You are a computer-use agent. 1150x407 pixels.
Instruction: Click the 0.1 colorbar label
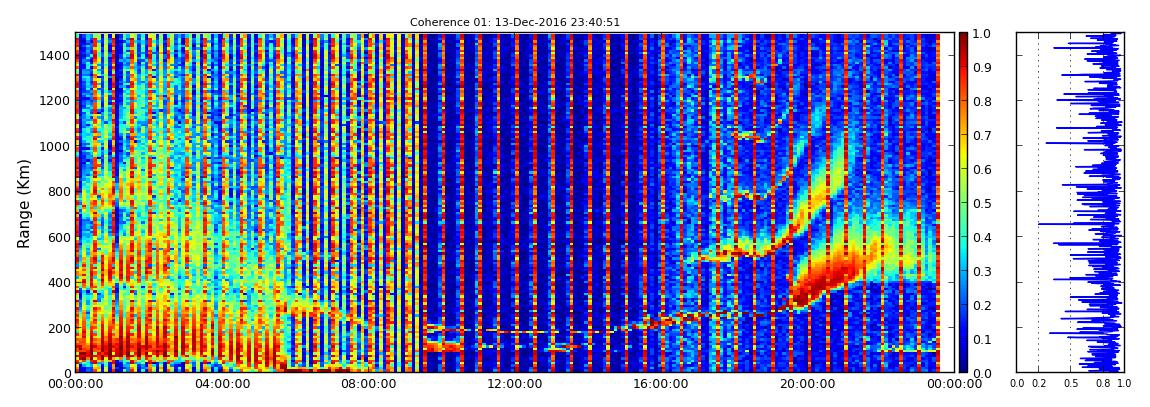[984, 339]
